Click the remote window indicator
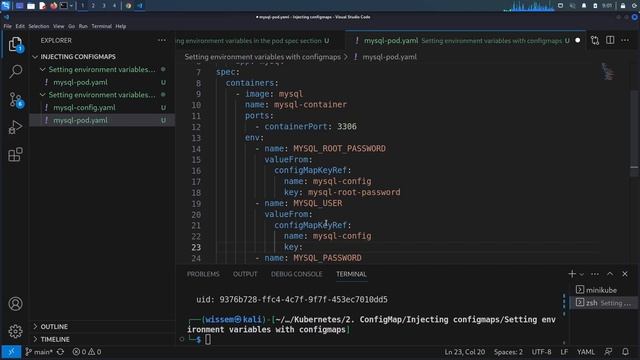 pos(11,352)
